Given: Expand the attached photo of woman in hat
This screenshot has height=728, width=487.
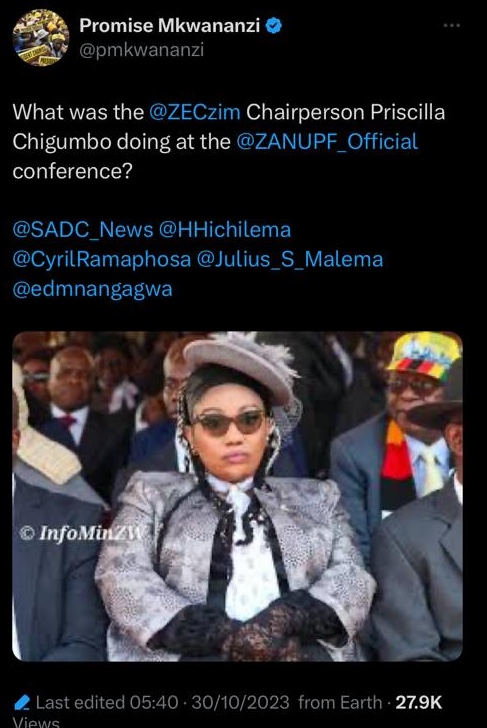Looking at the screenshot, I should pos(237,496).
